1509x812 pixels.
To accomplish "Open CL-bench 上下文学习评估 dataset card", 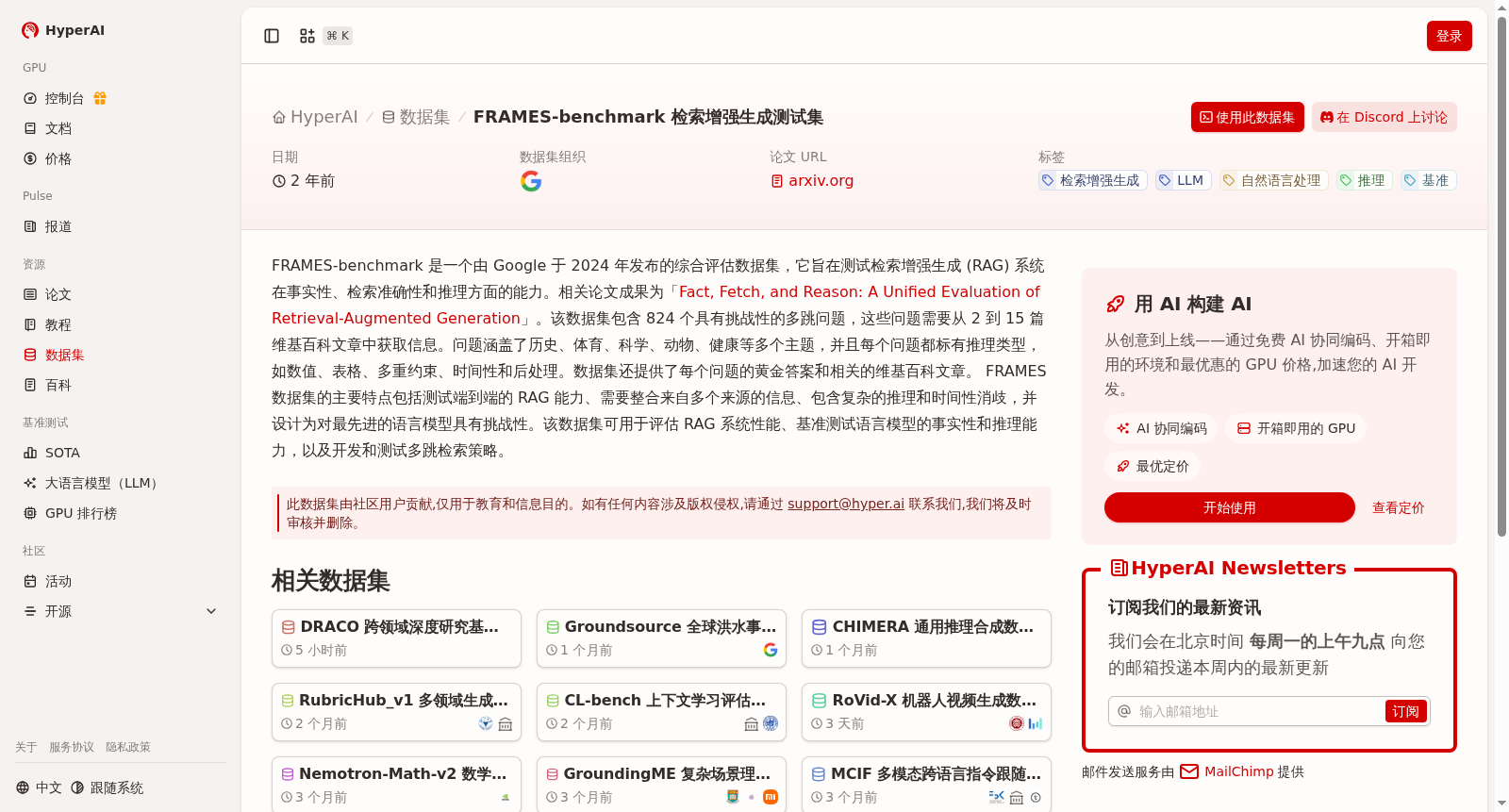I will pos(661,712).
